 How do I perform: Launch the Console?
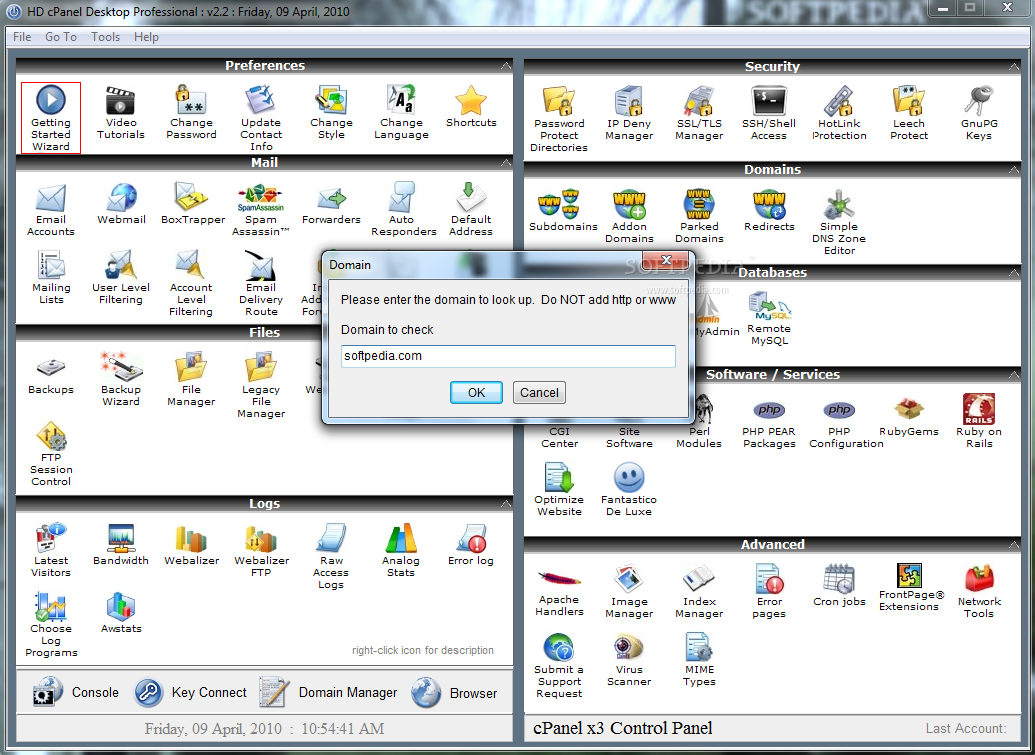click(x=76, y=692)
